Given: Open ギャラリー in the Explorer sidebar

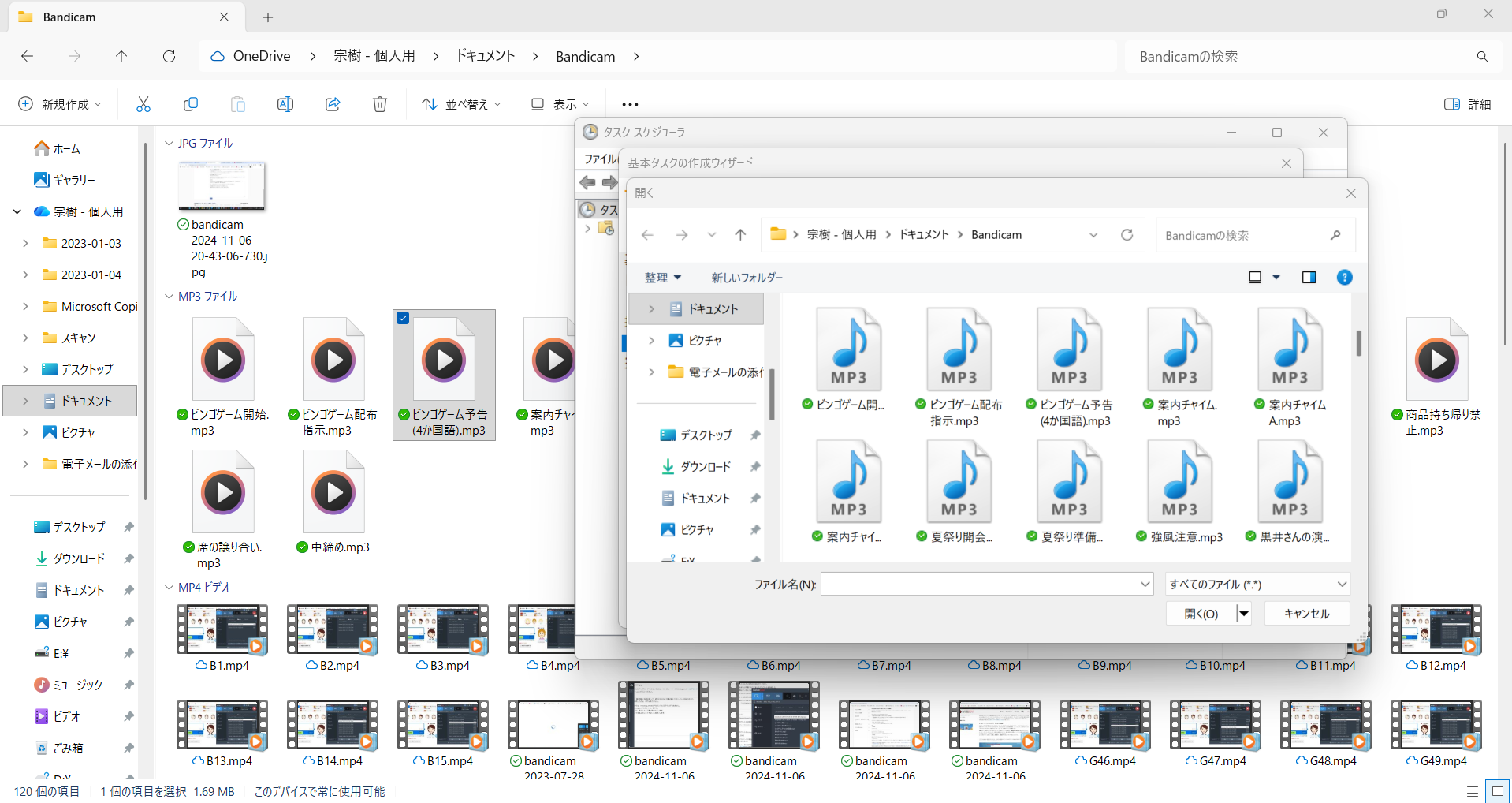Looking at the screenshot, I should point(64,180).
